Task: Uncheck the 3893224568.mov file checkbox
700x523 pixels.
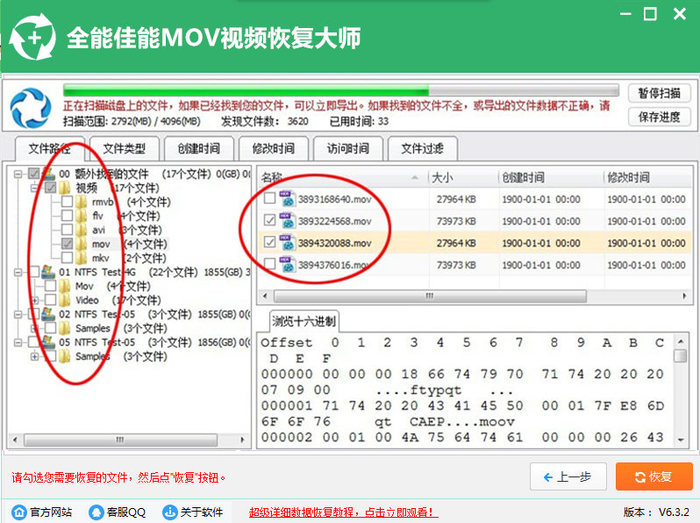Action: click(x=267, y=220)
